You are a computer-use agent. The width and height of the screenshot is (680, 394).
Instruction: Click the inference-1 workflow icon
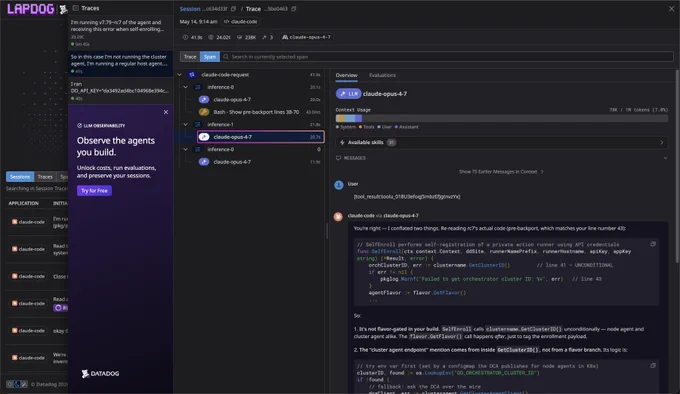(x=198, y=124)
